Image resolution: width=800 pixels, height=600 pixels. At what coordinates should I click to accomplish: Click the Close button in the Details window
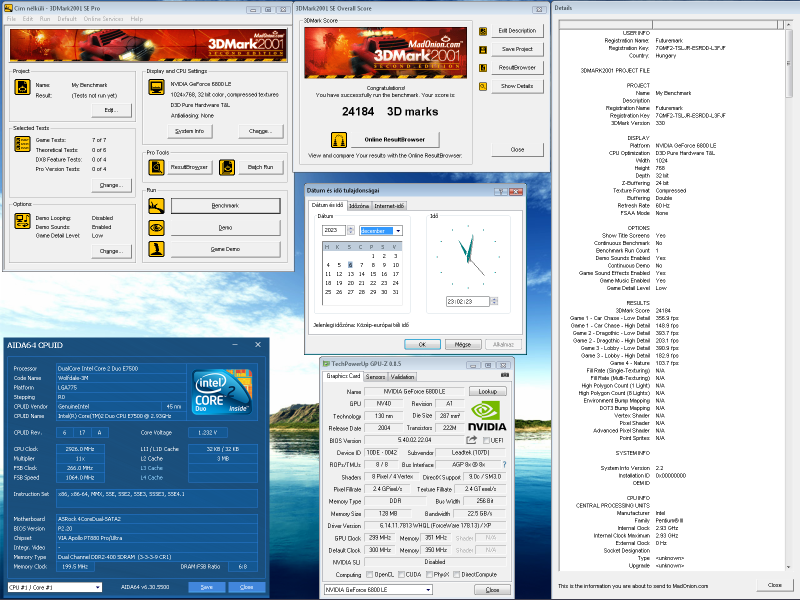(x=774, y=585)
